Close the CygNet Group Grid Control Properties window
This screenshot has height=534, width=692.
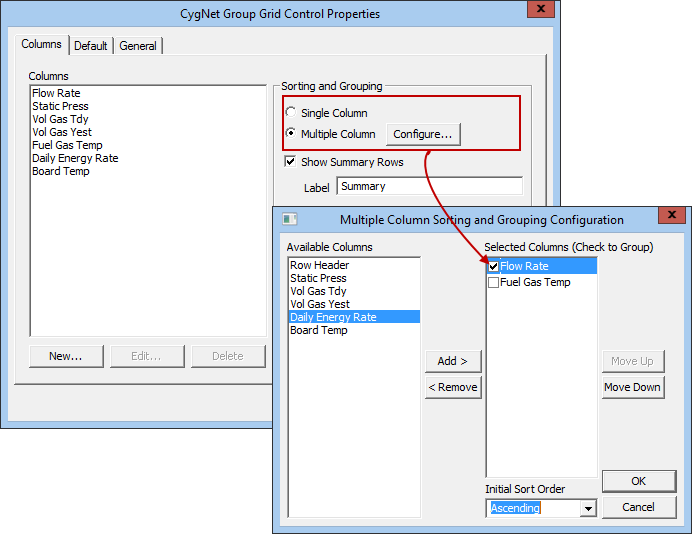pos(541,9)
